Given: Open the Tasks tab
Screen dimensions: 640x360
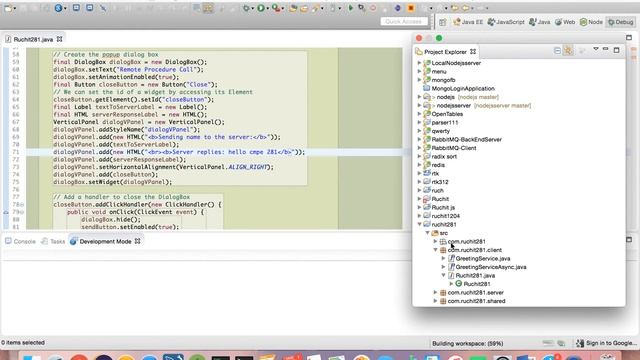Looking at the screenshot, I should [53, 241].
